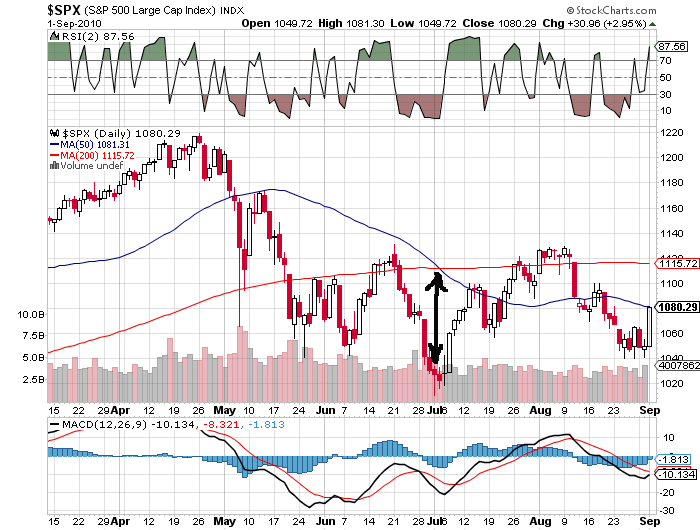The width and height of the screenshot is (700, 530).
Task: Click the INDX exchange label
Action: click(x=233, y=10)
